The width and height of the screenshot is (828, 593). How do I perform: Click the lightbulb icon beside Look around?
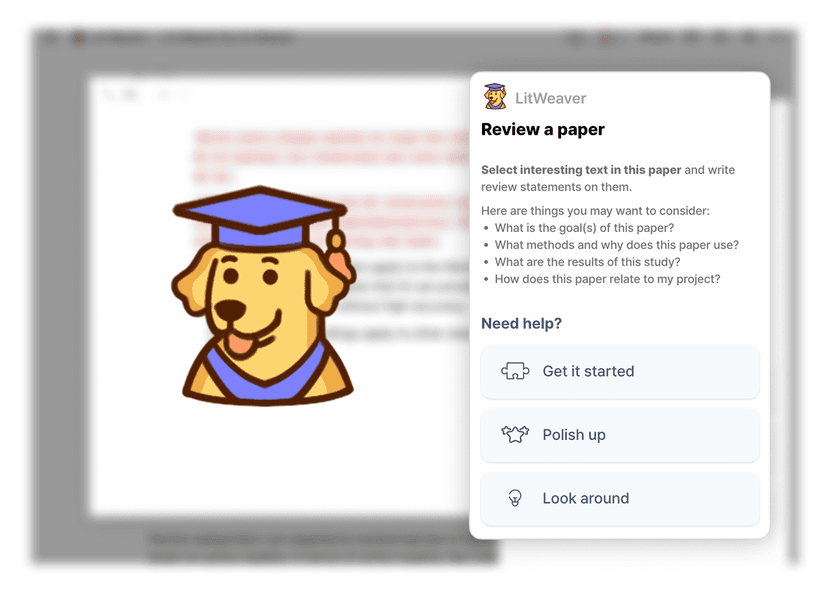[x=515, y=498]
